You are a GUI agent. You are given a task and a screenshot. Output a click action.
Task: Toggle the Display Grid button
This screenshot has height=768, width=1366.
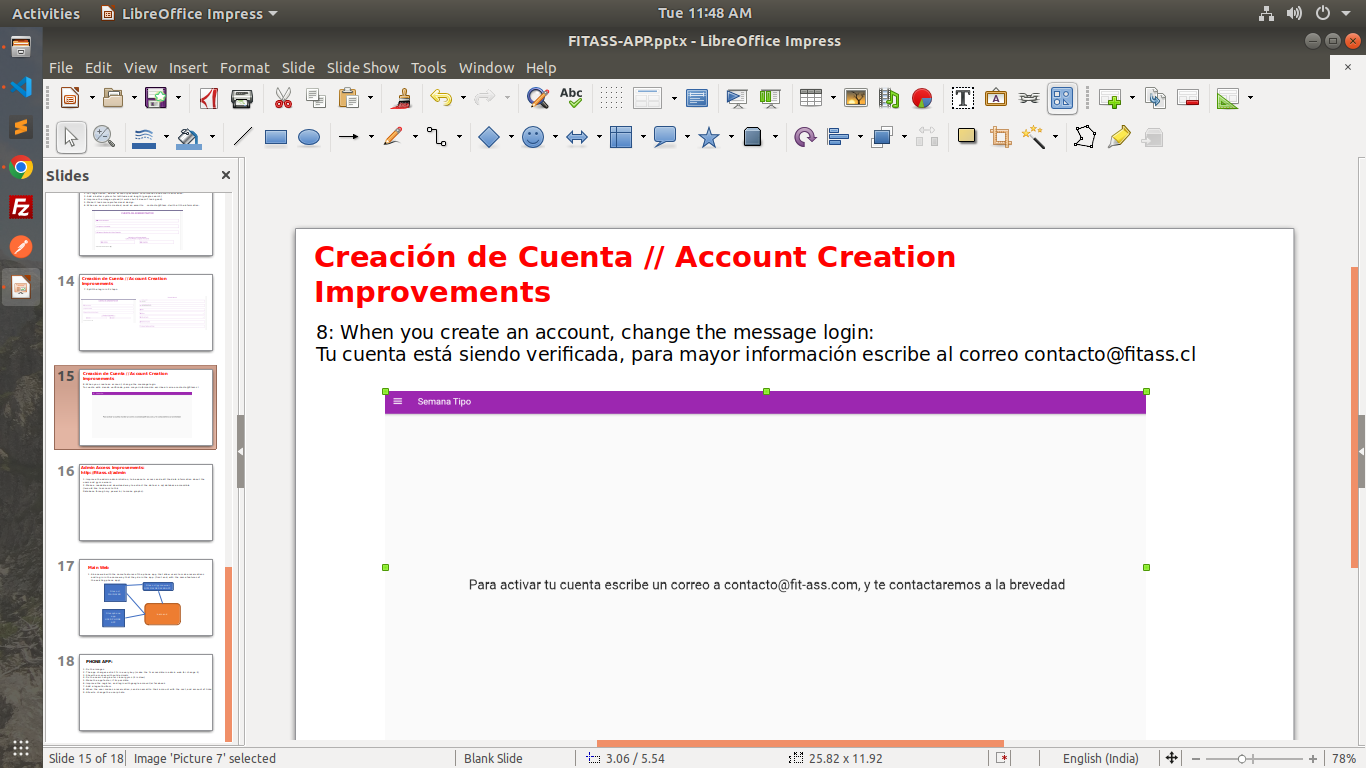tap(612, 98)
